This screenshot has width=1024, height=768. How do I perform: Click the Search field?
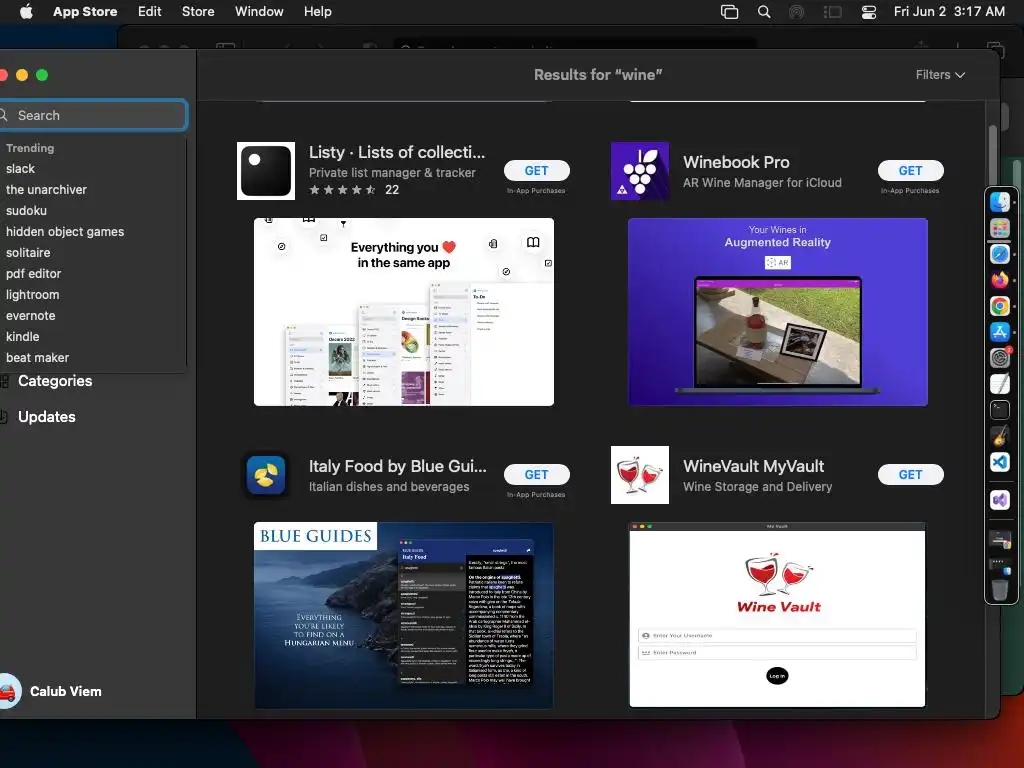93,115
